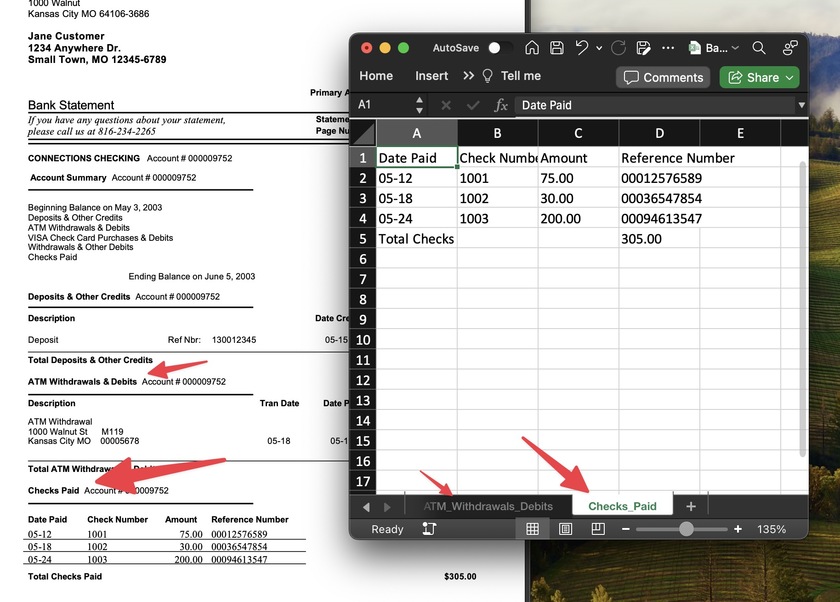Expand the formula bar using right arrow
840x602 pixels.
[x=801, y=105]
